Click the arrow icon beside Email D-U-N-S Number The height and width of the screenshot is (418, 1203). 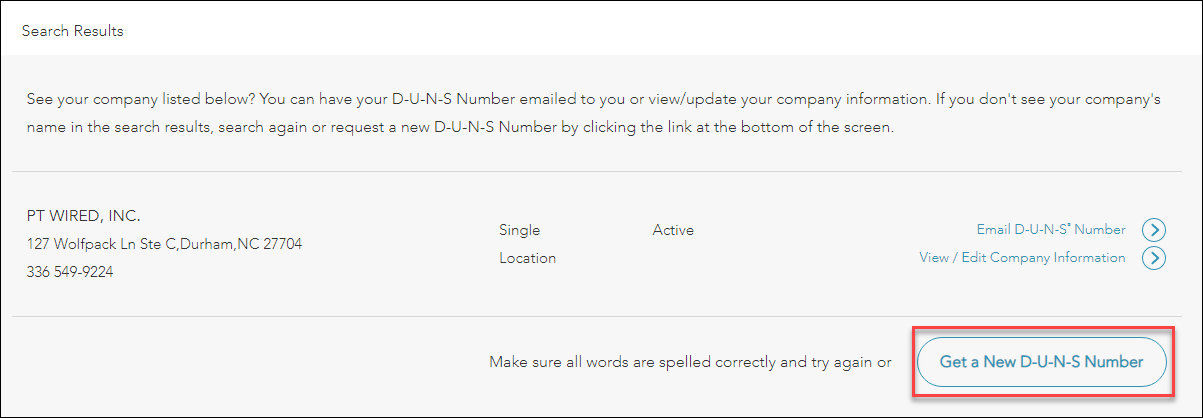(1154, 230)
